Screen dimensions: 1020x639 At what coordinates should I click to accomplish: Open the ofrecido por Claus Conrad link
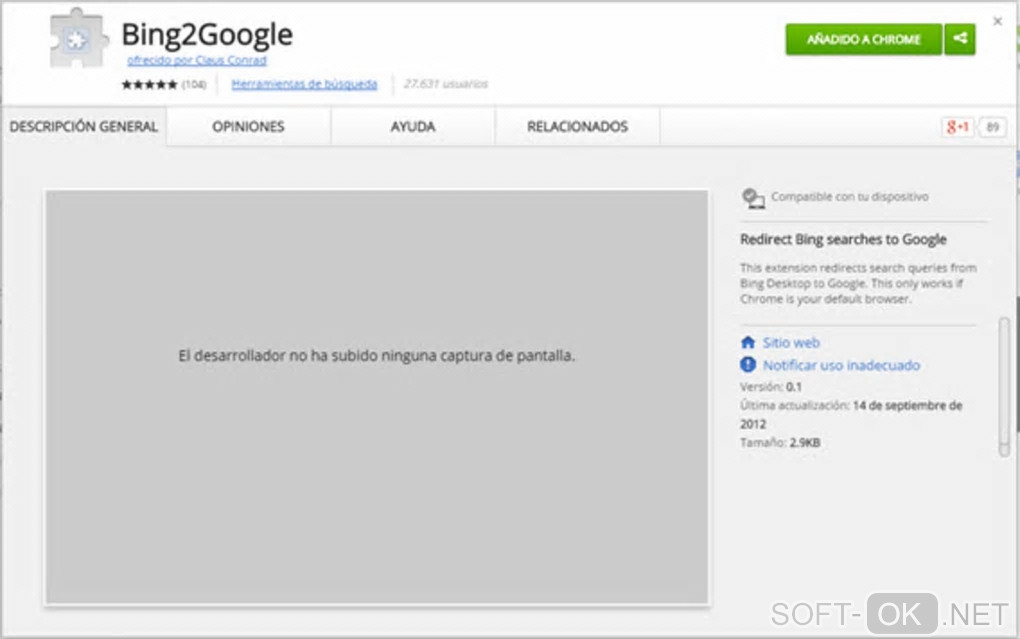point(196,60)
